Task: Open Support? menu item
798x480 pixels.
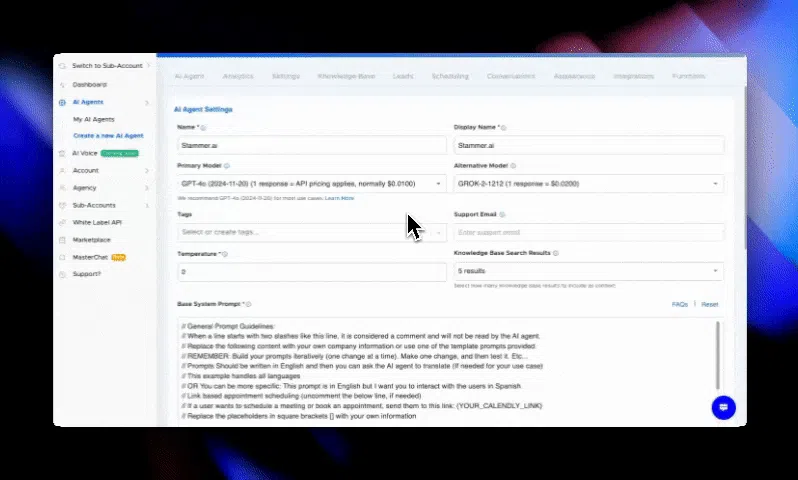Action: pos(87,274)
